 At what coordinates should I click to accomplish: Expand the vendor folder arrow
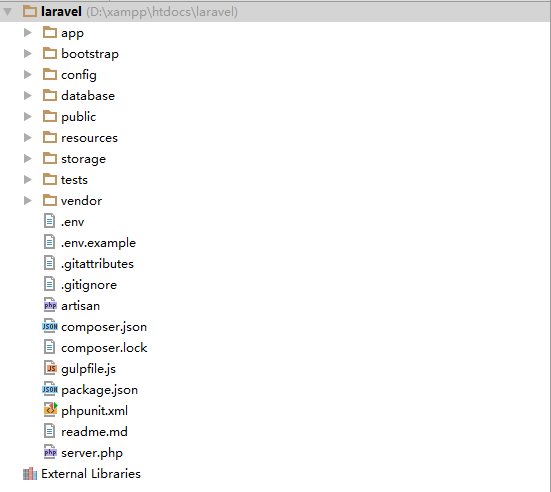click(27, 201)
